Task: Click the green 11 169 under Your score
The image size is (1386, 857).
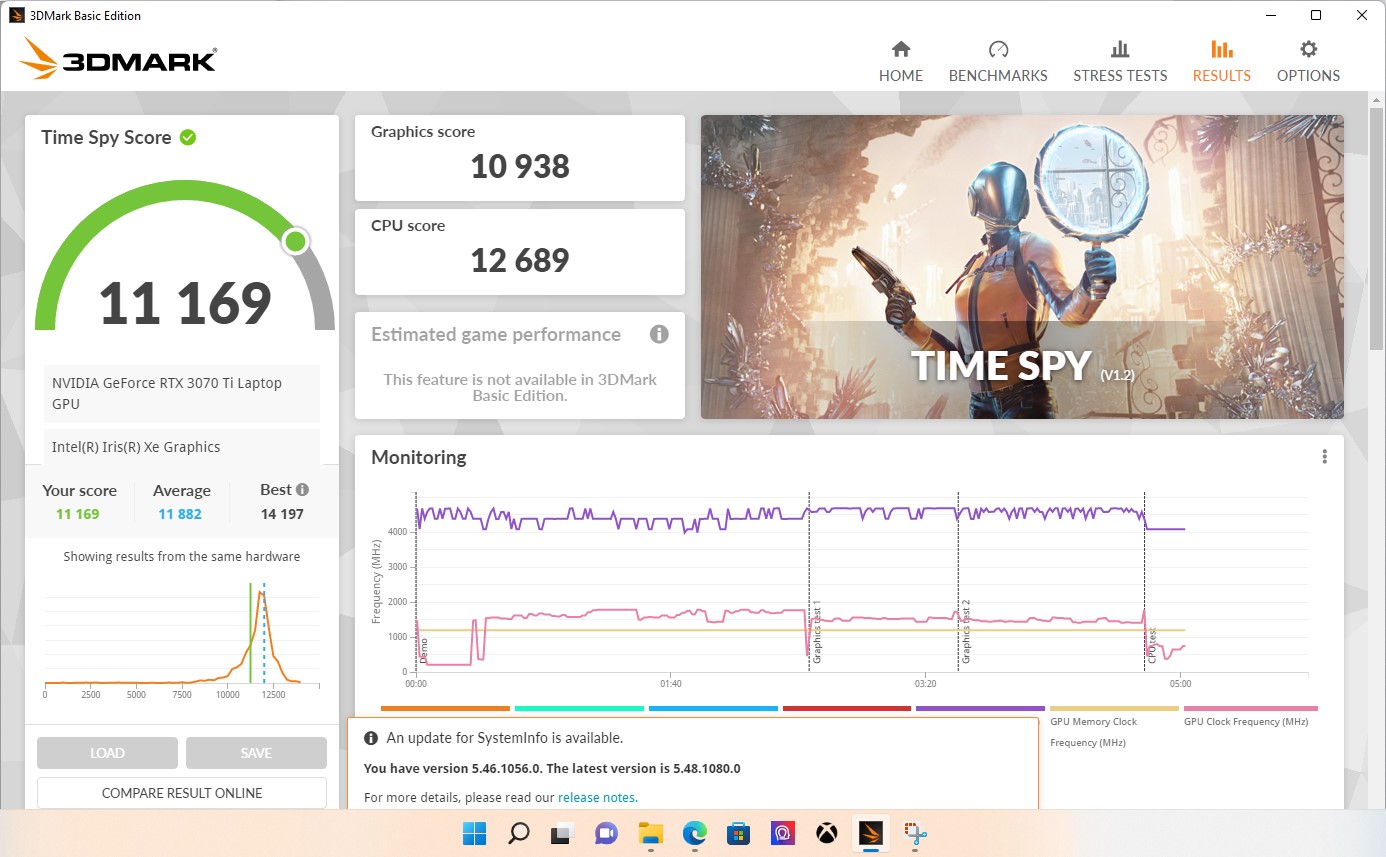Action: [x=78, y=514]
